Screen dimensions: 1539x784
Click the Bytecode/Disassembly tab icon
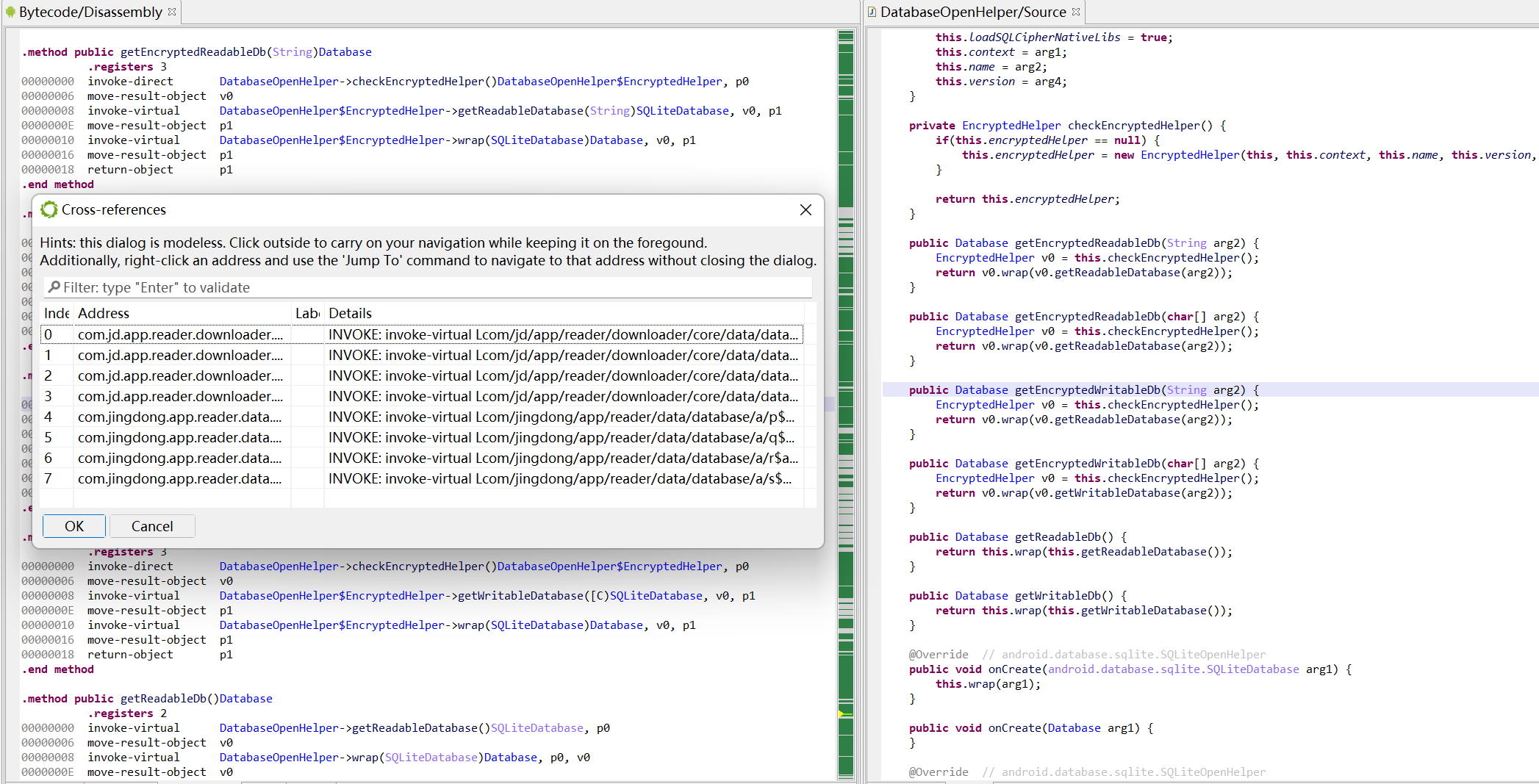10,12
